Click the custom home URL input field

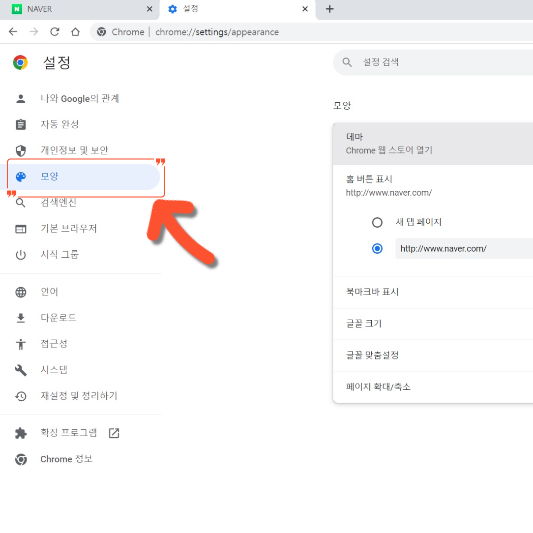pyautogui.click(x=464, y=248)
